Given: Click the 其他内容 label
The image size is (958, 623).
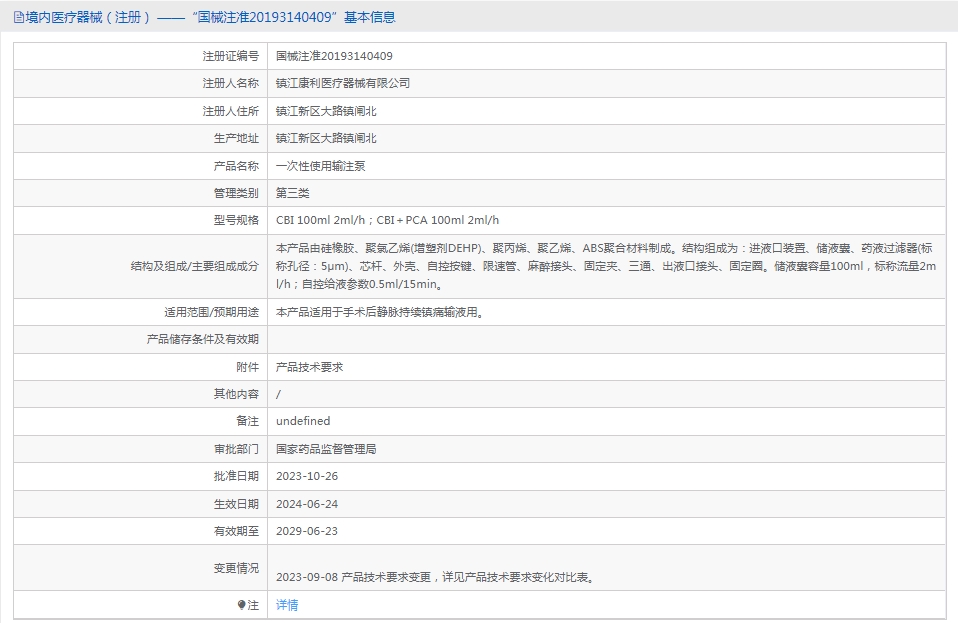Looking at the screenshot, I should (236, 394).
